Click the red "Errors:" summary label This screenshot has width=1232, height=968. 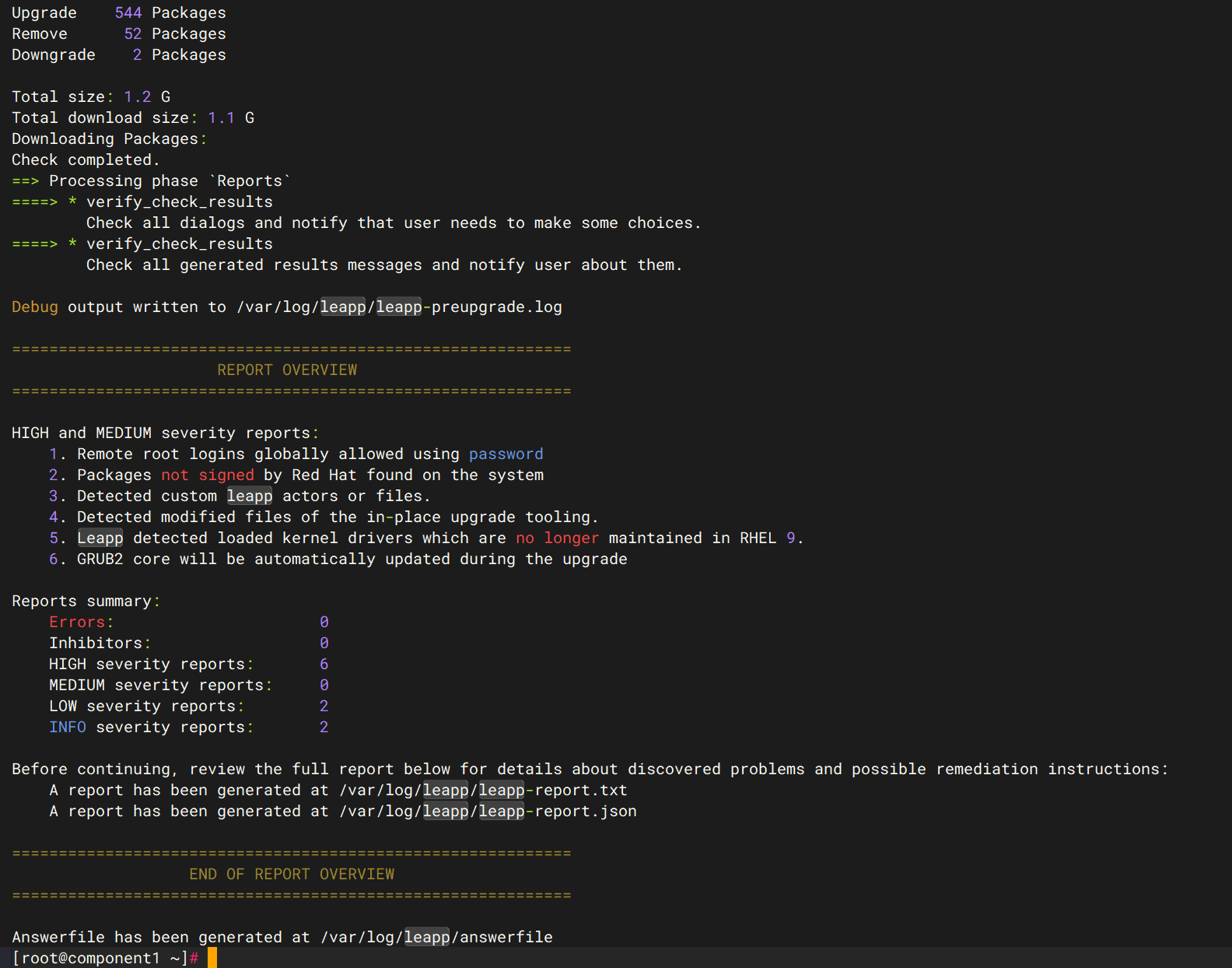pyautogui.click(x=81, y=623)
